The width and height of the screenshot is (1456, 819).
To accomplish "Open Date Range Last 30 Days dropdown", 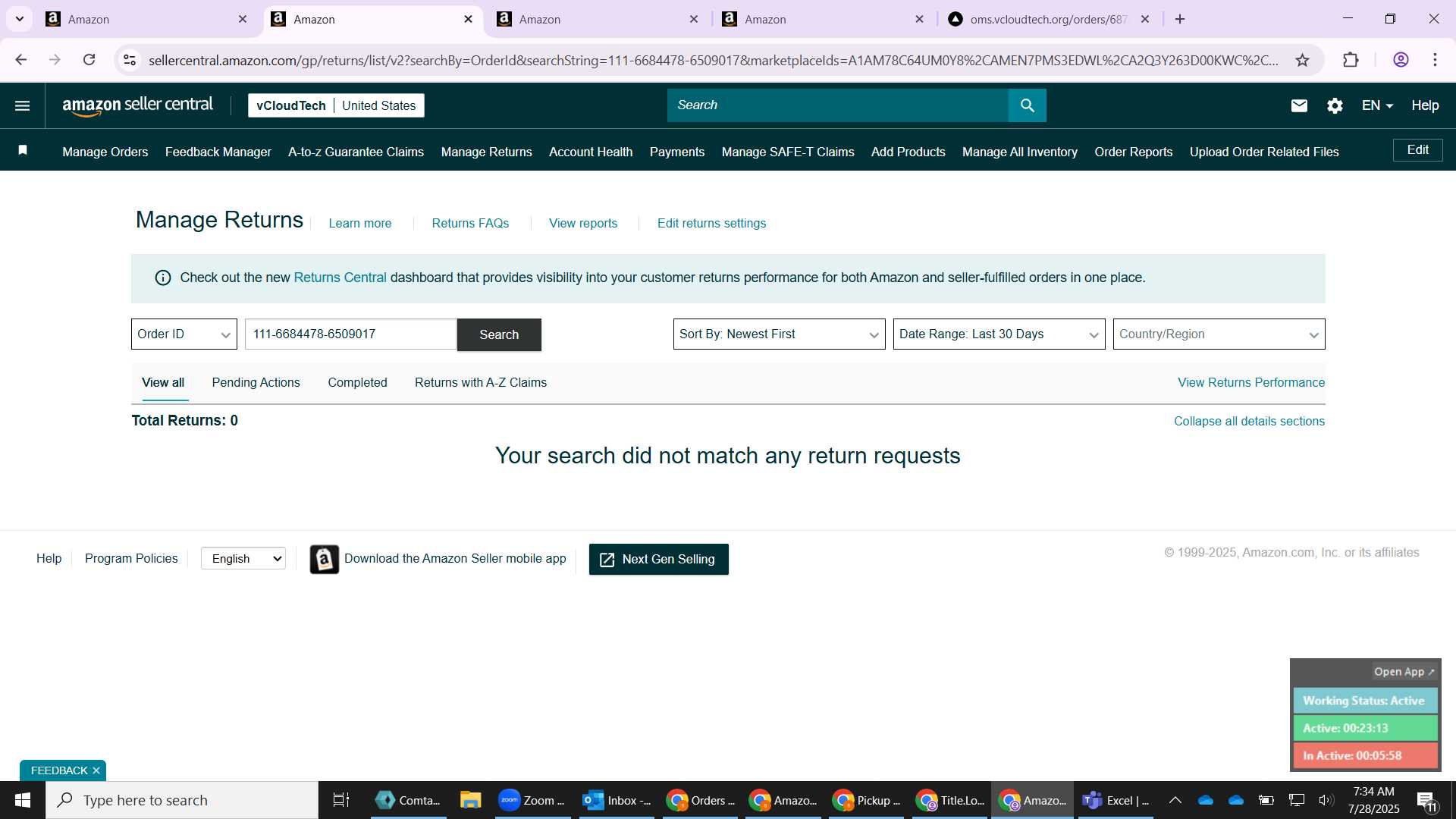I will coord(999,334).
